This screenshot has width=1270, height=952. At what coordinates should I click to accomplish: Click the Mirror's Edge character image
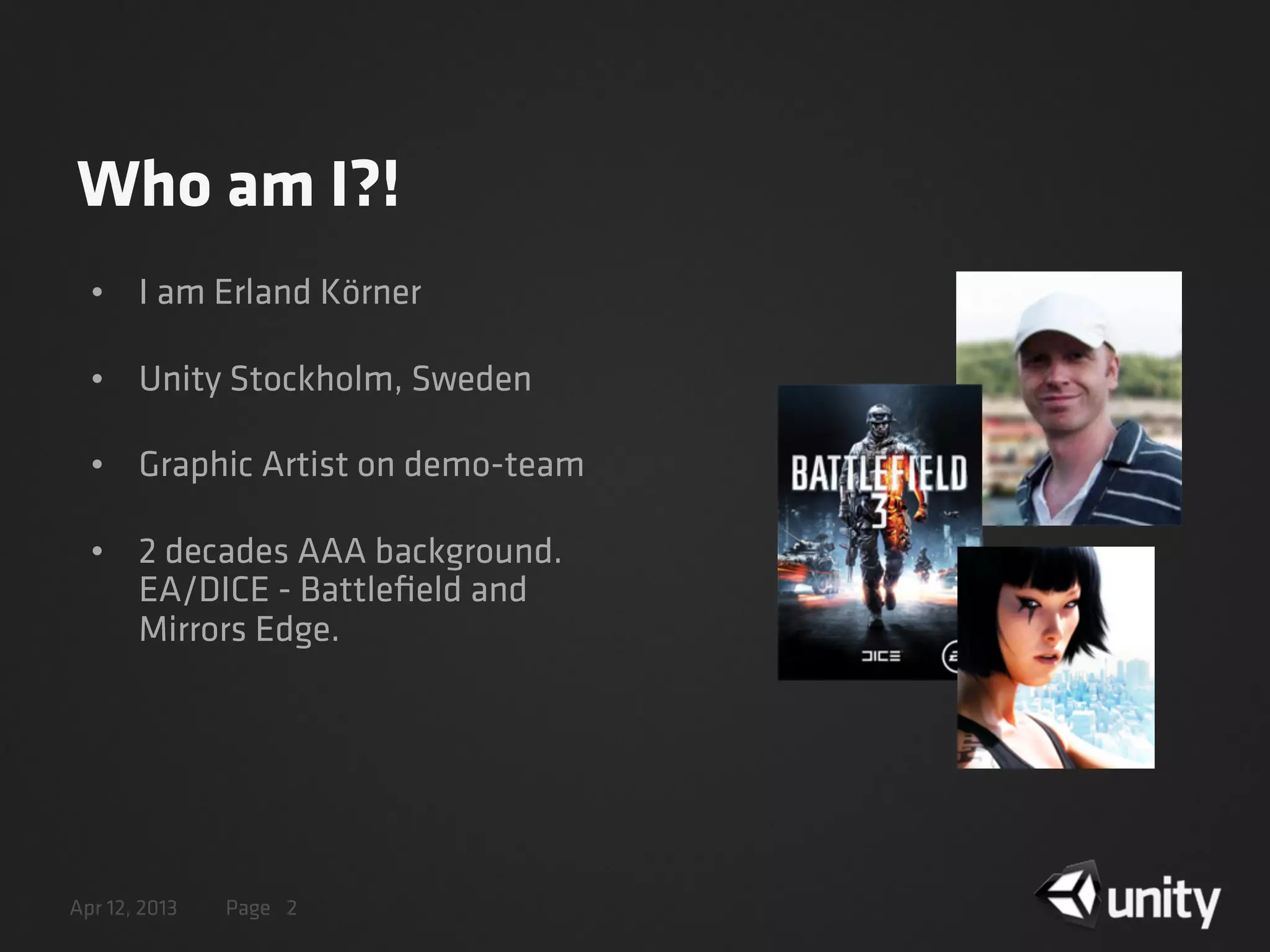tap(1055, 657)
